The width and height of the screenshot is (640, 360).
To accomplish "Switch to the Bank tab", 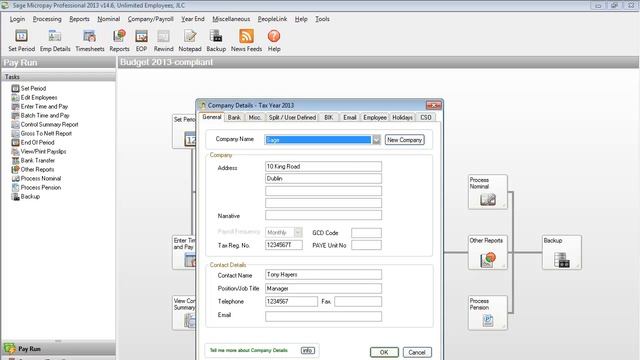I will click(x=234, y=117).
